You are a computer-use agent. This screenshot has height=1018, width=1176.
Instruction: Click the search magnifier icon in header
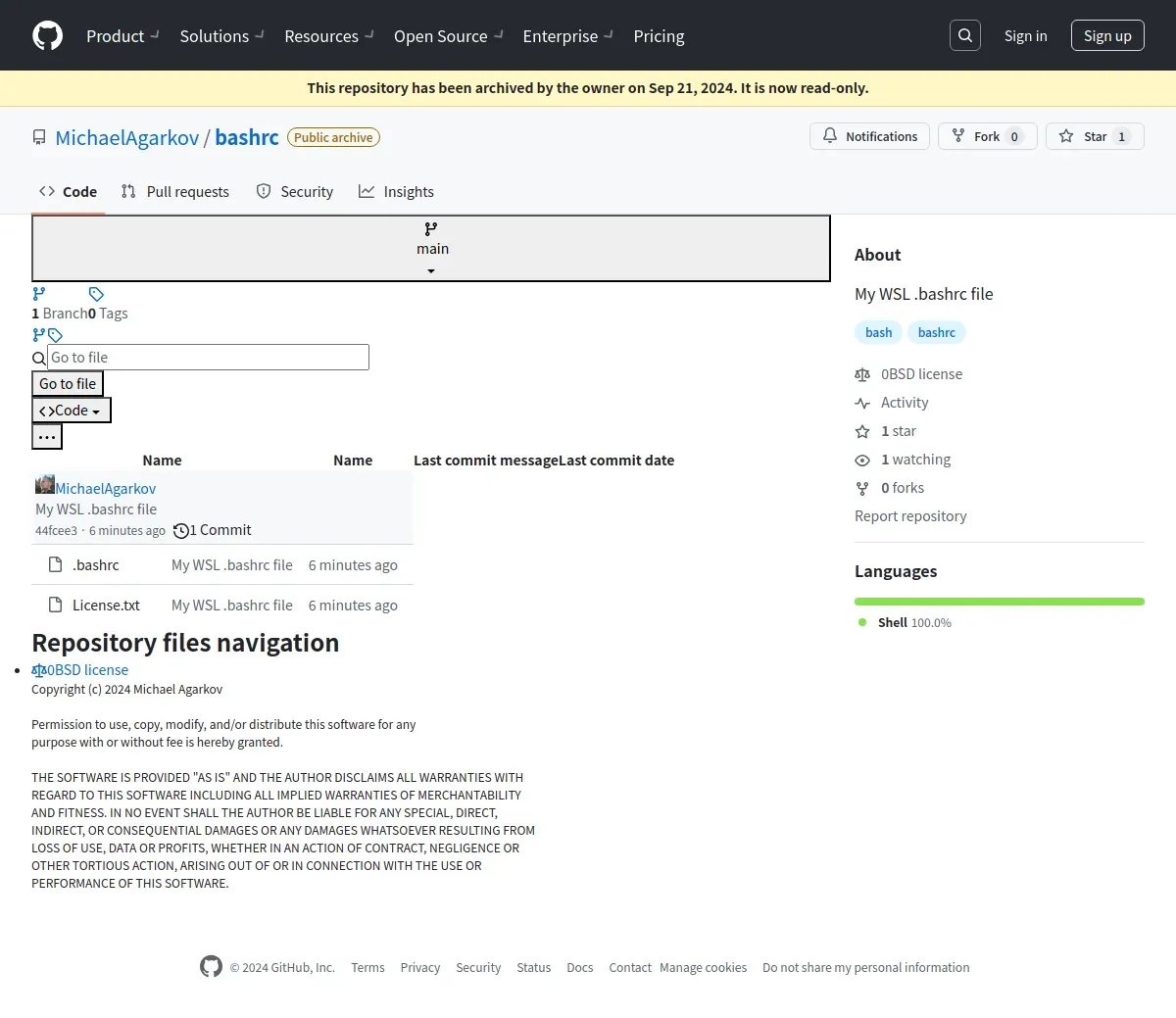click(x=965, y=35)
